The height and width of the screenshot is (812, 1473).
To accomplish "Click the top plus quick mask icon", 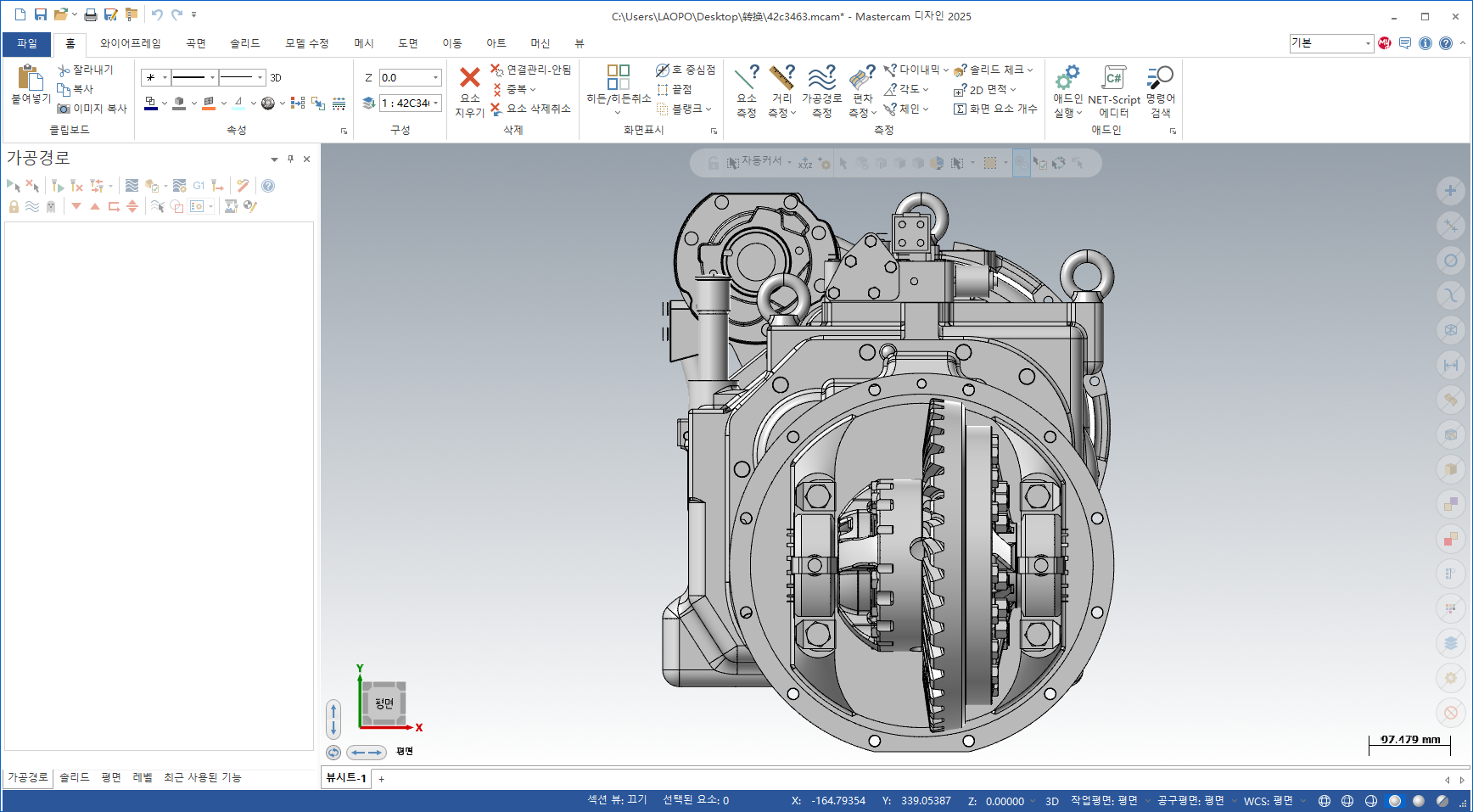I will coord(1451,191).
